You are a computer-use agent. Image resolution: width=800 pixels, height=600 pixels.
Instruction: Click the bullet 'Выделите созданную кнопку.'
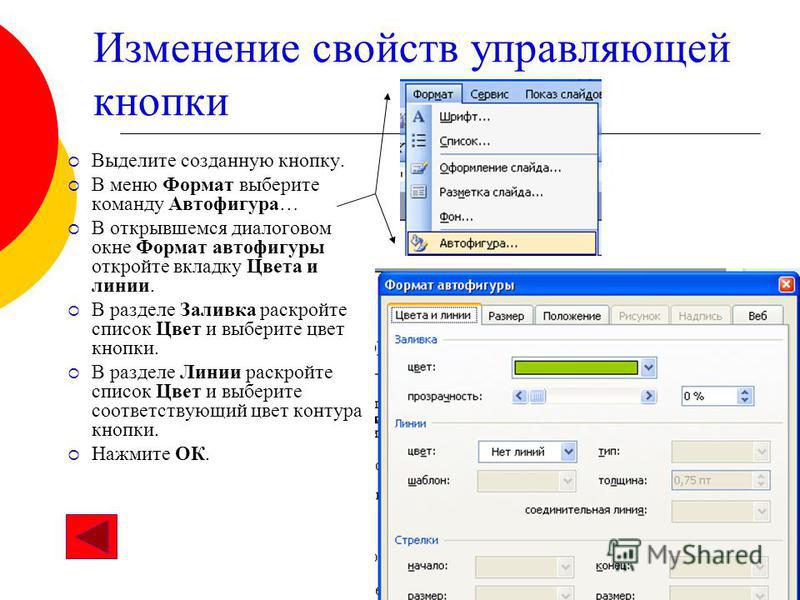218,161
